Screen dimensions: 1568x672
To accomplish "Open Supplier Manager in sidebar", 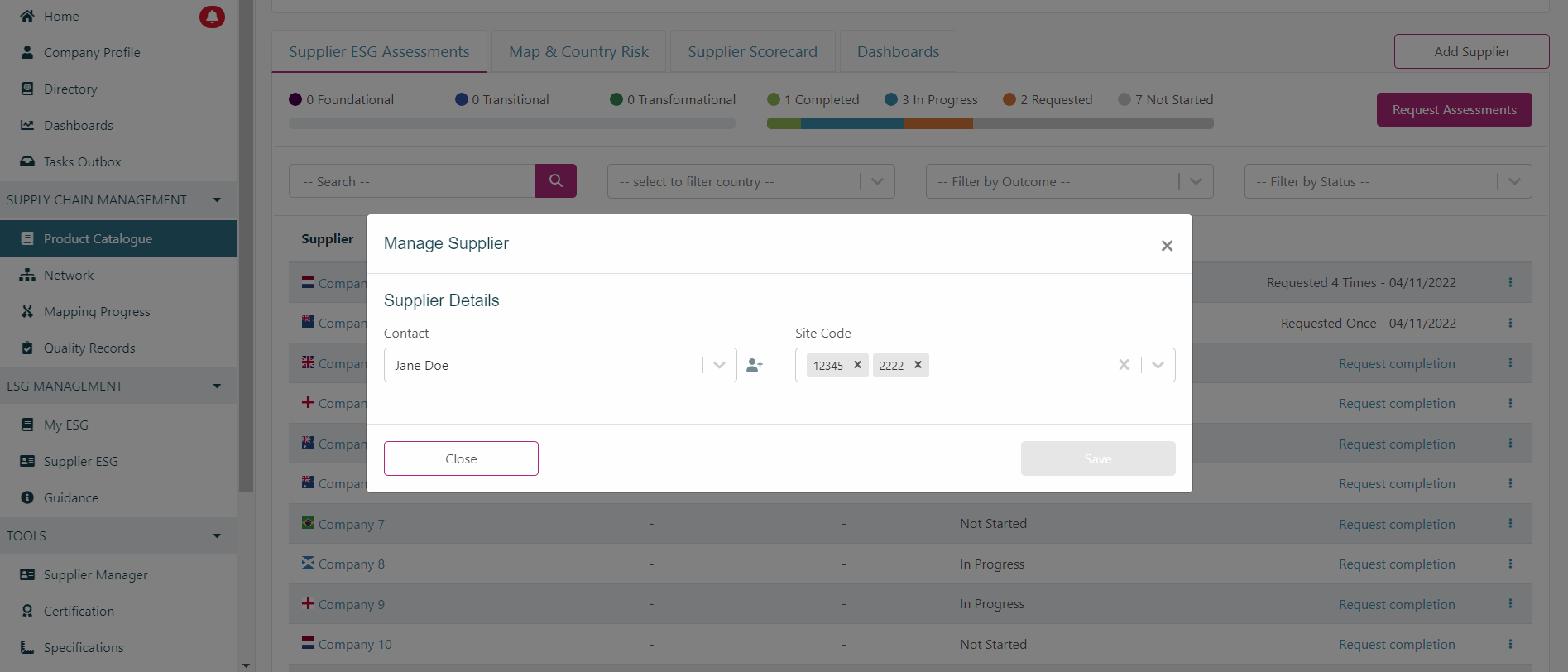I will click(x=95, y=575).
